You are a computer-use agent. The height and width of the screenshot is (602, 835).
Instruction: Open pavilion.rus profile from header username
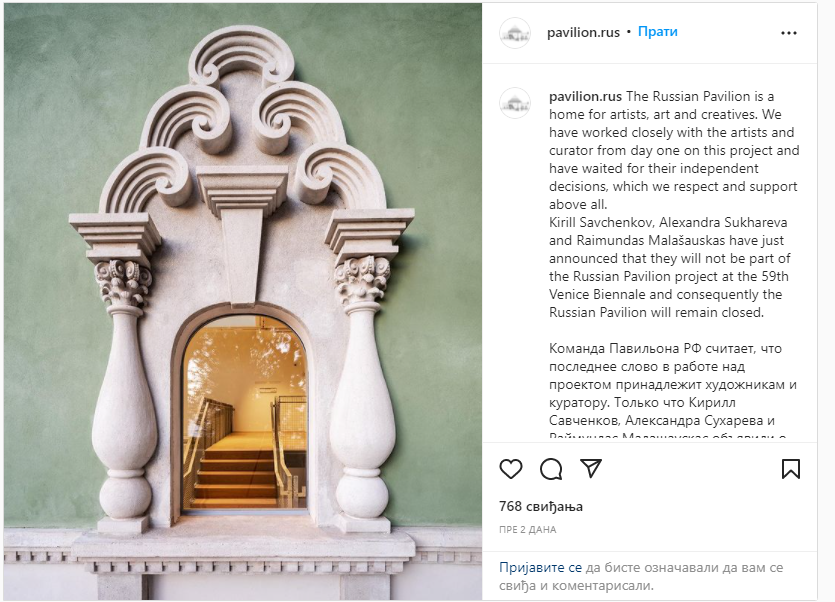click(x=583, y=32)
